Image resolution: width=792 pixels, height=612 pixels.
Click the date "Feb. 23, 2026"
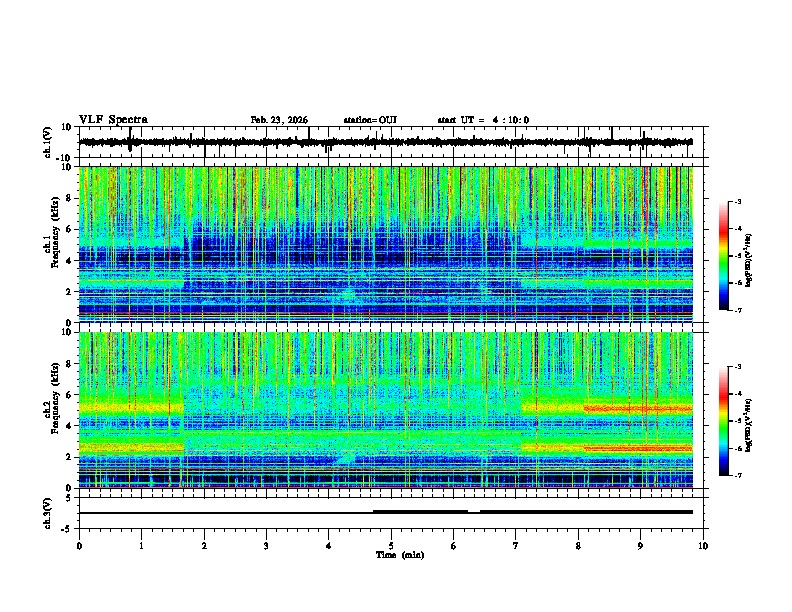point(279,120)
